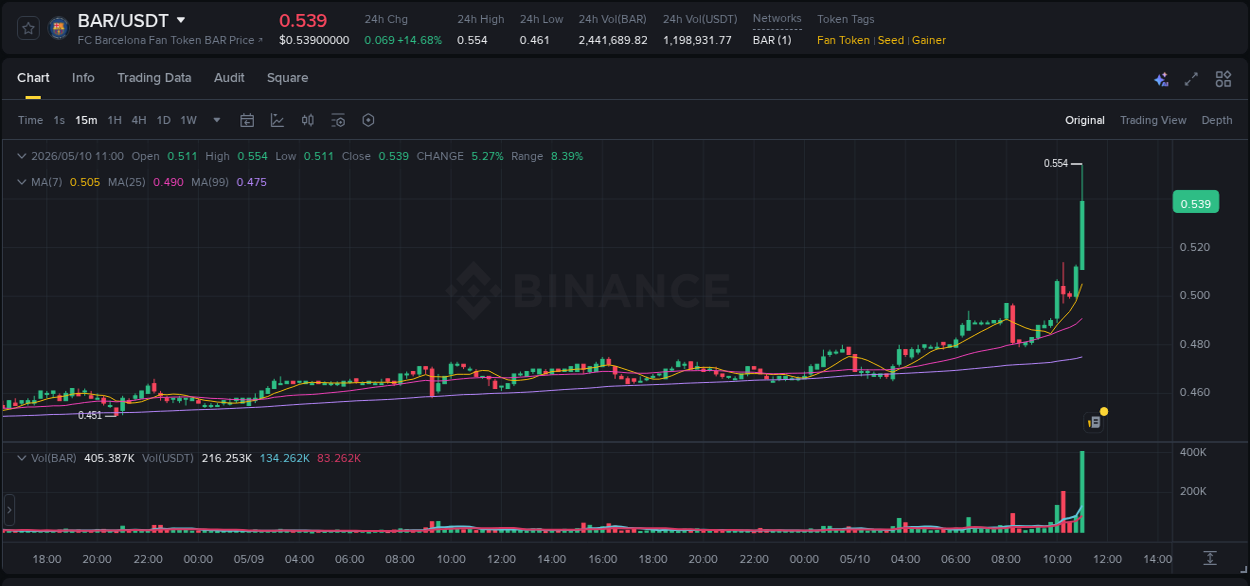Open the technical indicators line chart icon

pyautogui.click(x=277, y=120)
